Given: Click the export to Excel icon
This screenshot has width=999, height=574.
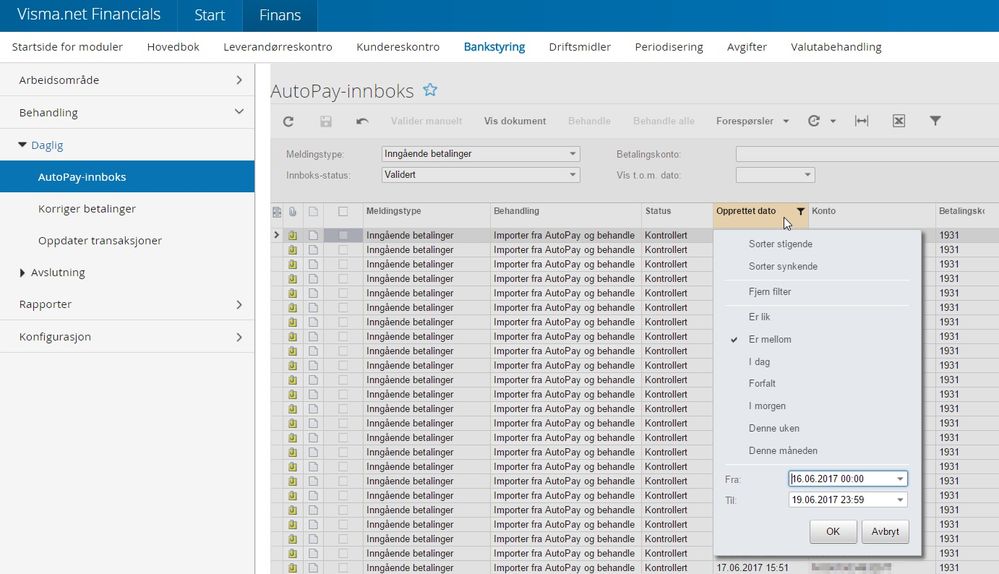Looking at the screenshot, I should coord(898,121).
